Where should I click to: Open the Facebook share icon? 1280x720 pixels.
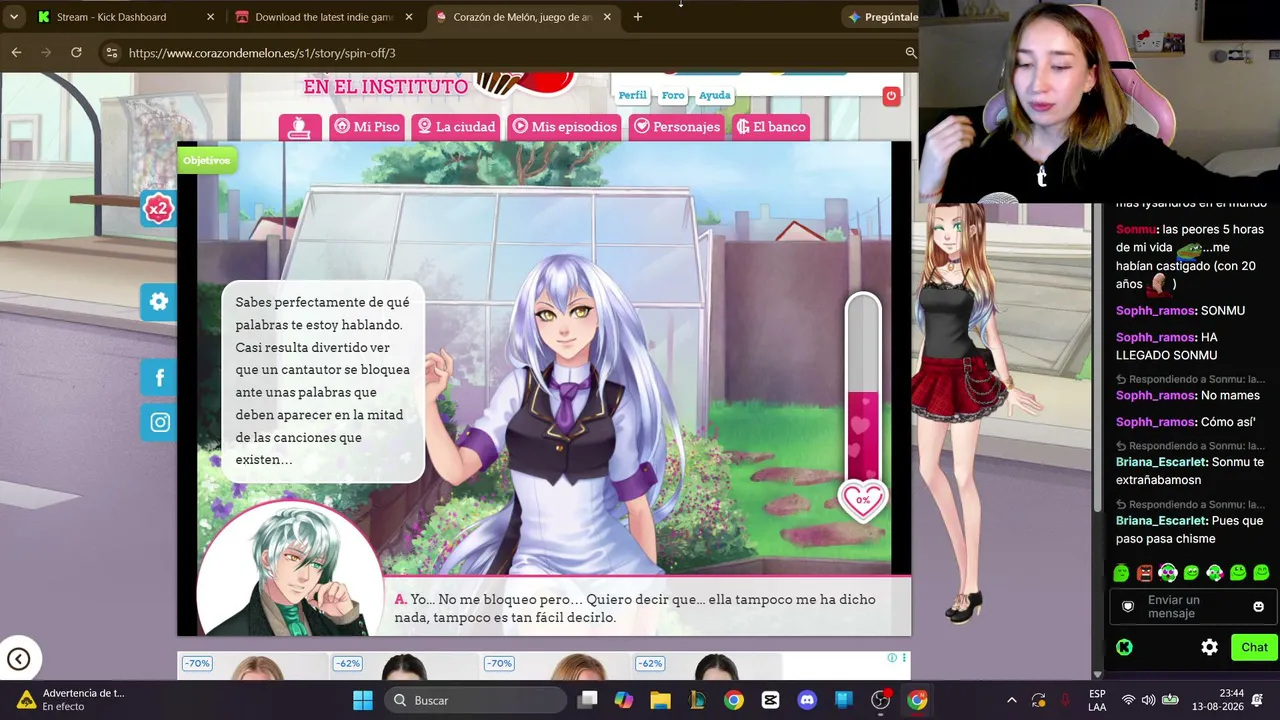pos(159,377)
